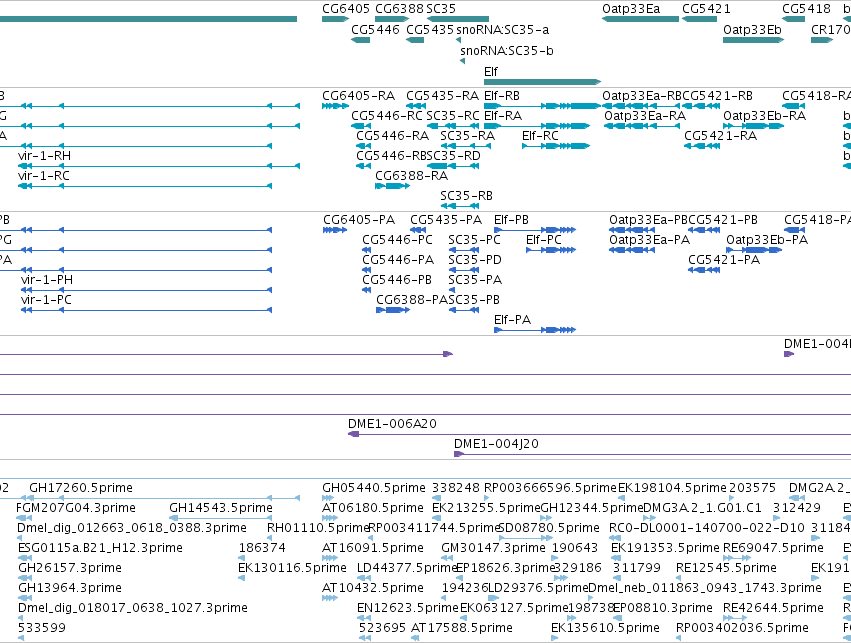Click EST GH13964.3prime

(70, 588)
